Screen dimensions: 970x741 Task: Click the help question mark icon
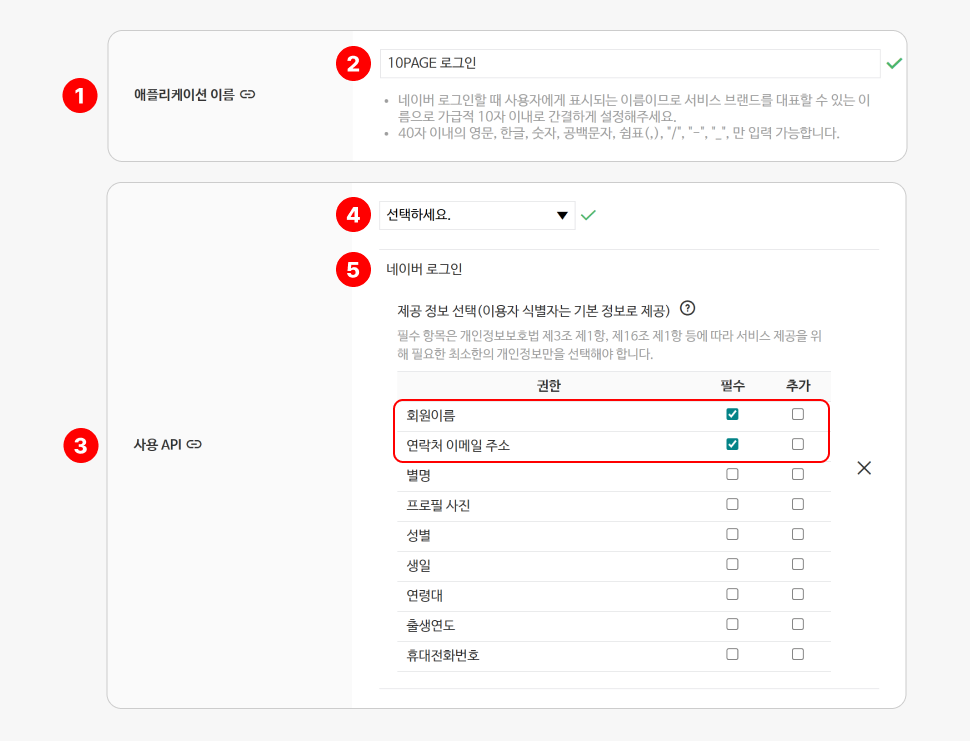(x=687, y=309)
